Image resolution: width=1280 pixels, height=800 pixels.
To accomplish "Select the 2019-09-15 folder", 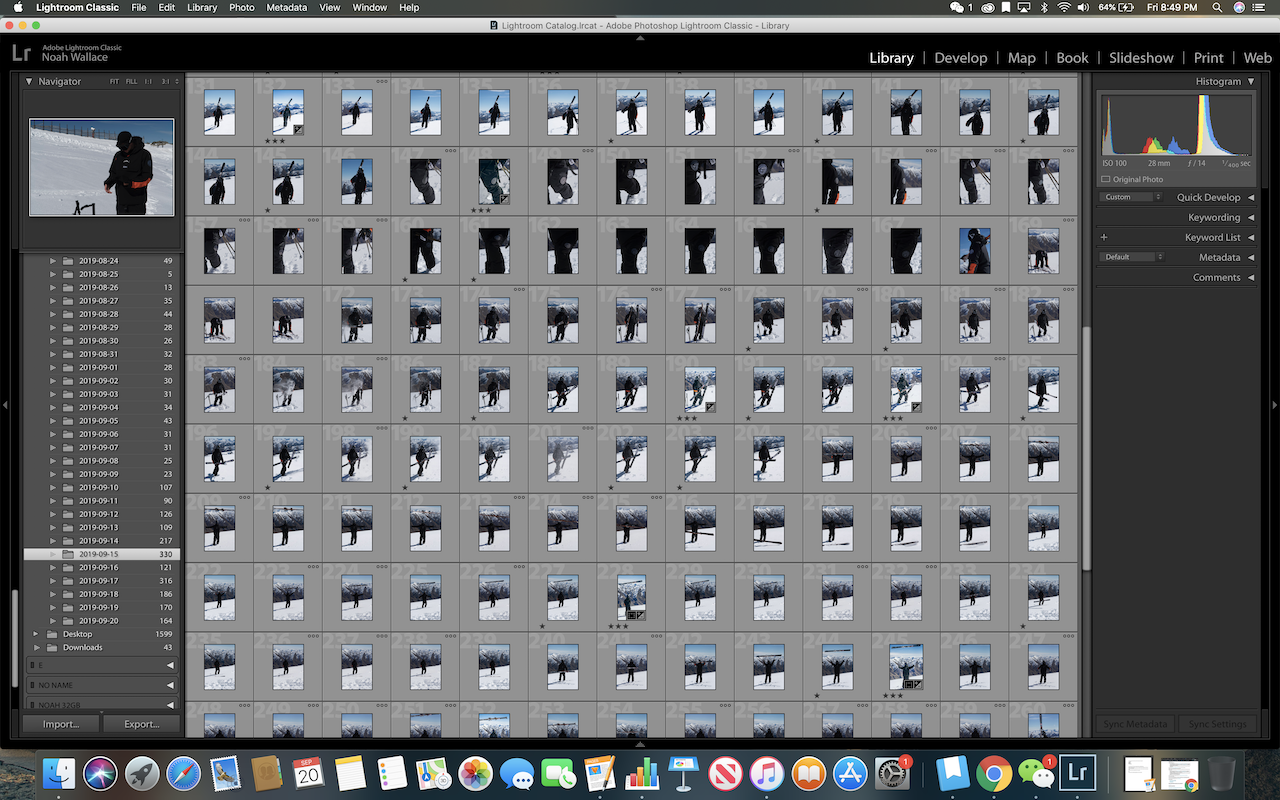I will [x=101, y=554].
